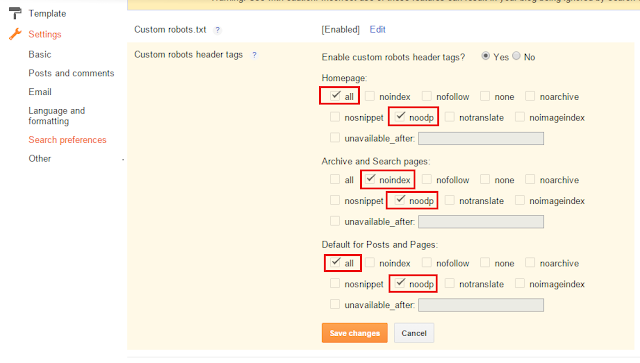Toggle Homepage unavailable_after checkbox

(335, 138)
